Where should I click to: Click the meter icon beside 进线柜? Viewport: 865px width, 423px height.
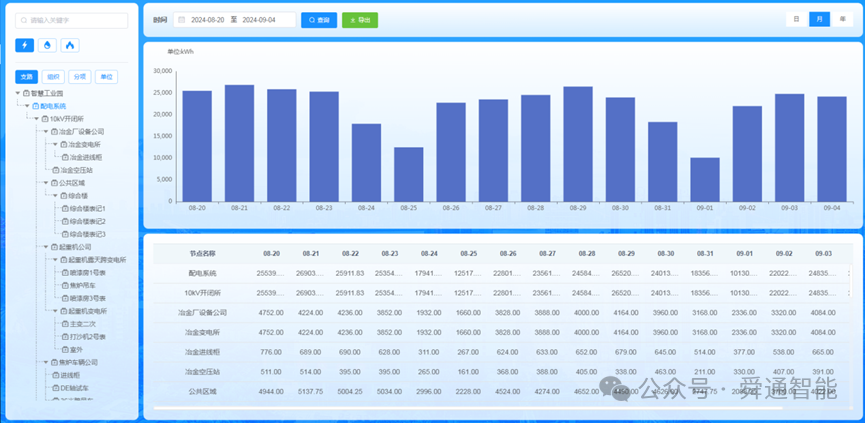(x=55, y=375)
